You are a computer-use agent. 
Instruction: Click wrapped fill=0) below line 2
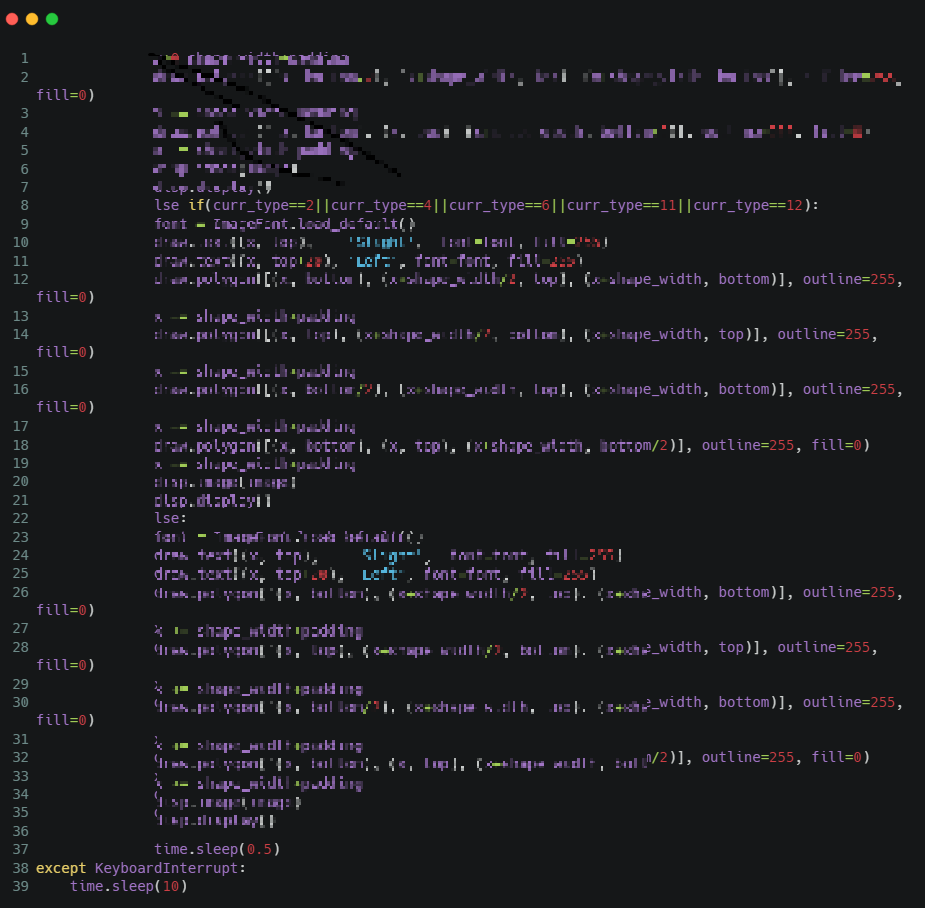coord(65,95)
